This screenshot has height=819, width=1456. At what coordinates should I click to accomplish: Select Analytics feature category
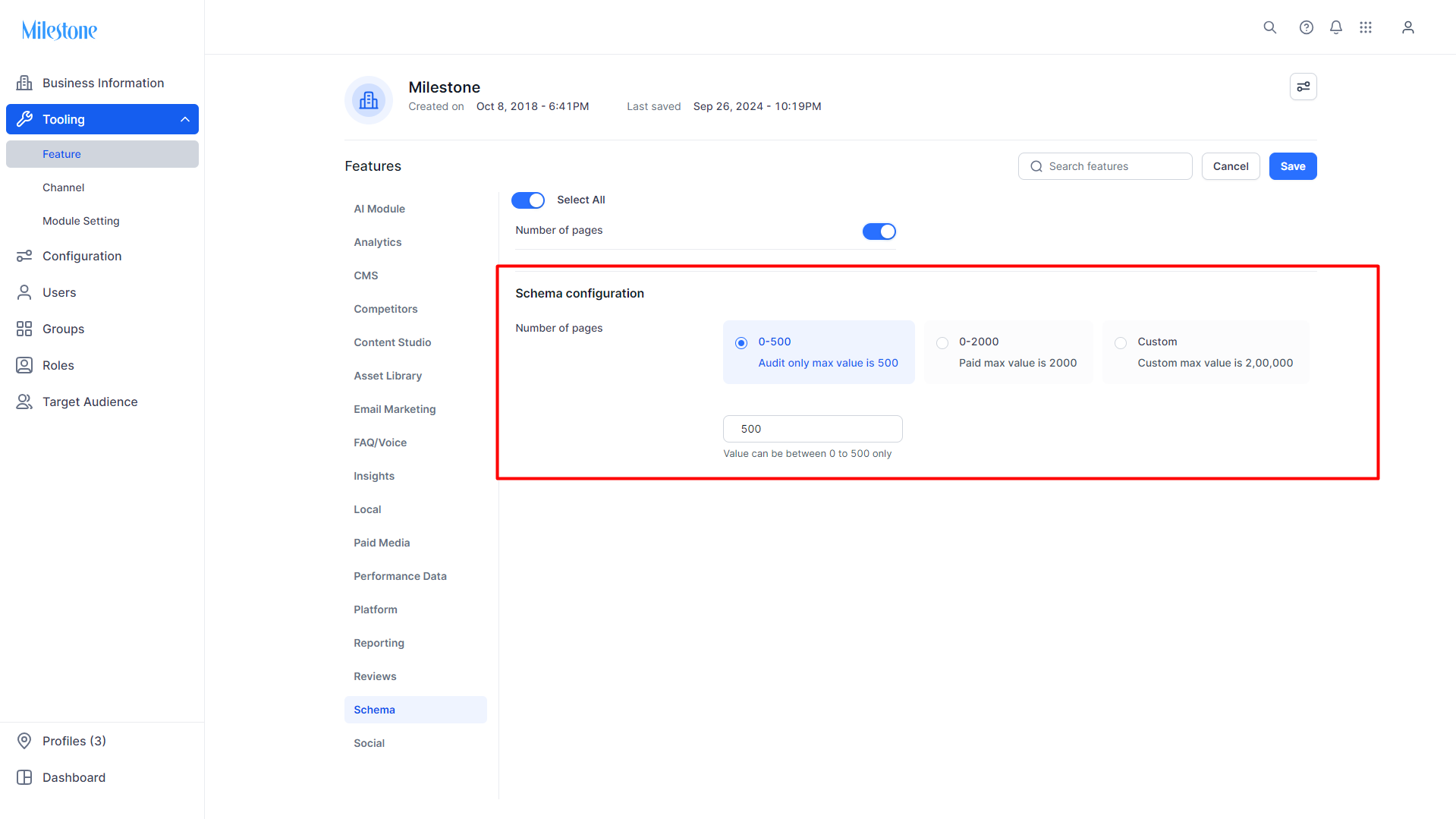pos(416,242)
